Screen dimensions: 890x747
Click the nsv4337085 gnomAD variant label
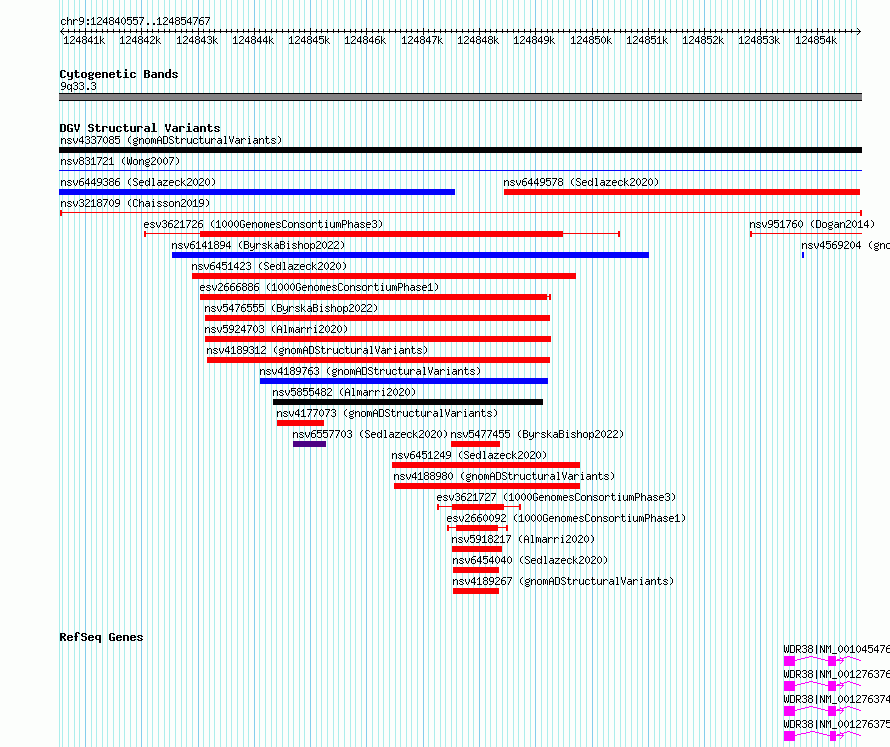tap(171, 140)
